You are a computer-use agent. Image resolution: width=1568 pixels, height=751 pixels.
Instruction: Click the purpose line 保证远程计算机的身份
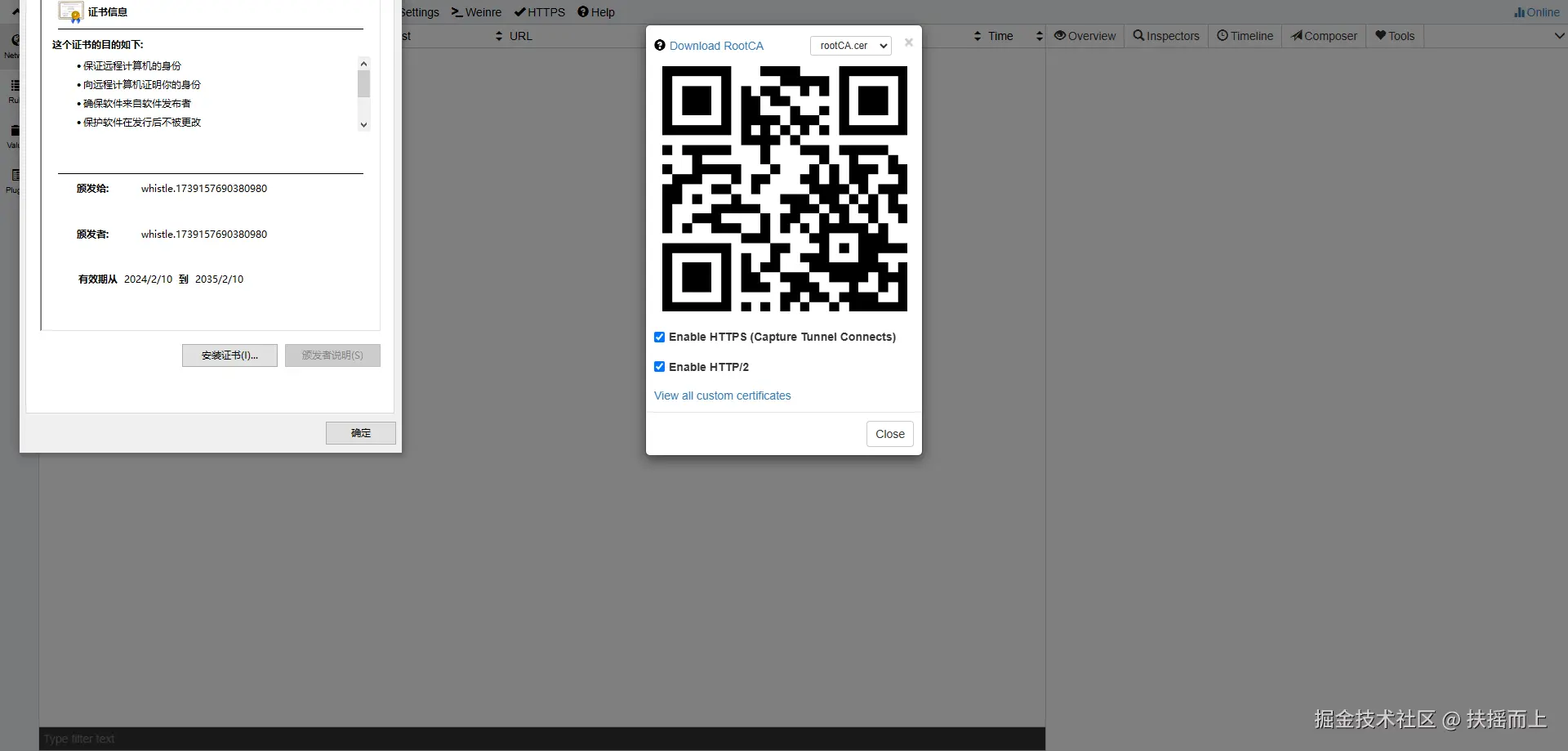tap(132, 66)
